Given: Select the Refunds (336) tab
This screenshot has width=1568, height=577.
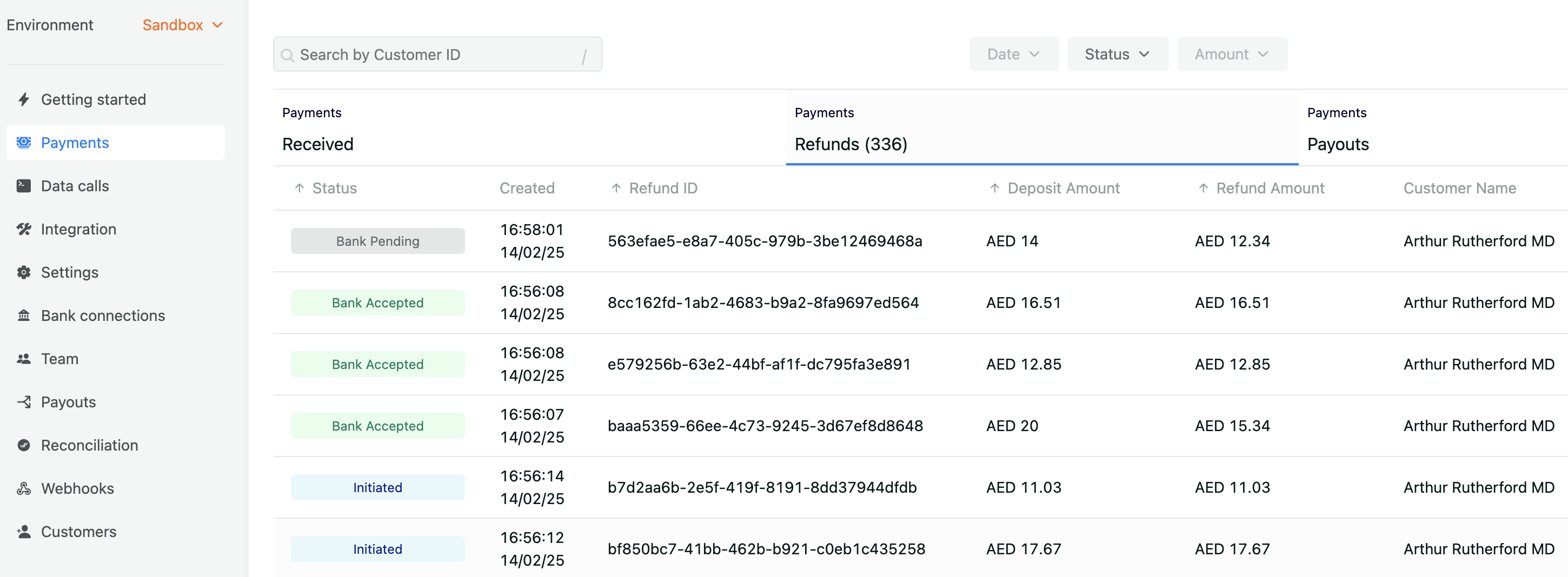Looking at the screenshot, I should 1042,128.
